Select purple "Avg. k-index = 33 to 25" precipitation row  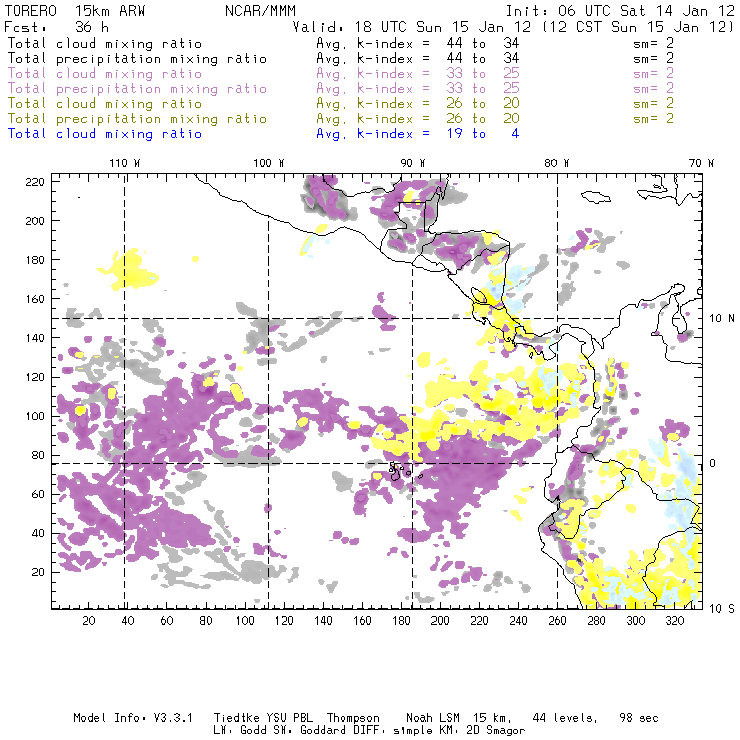418,89
